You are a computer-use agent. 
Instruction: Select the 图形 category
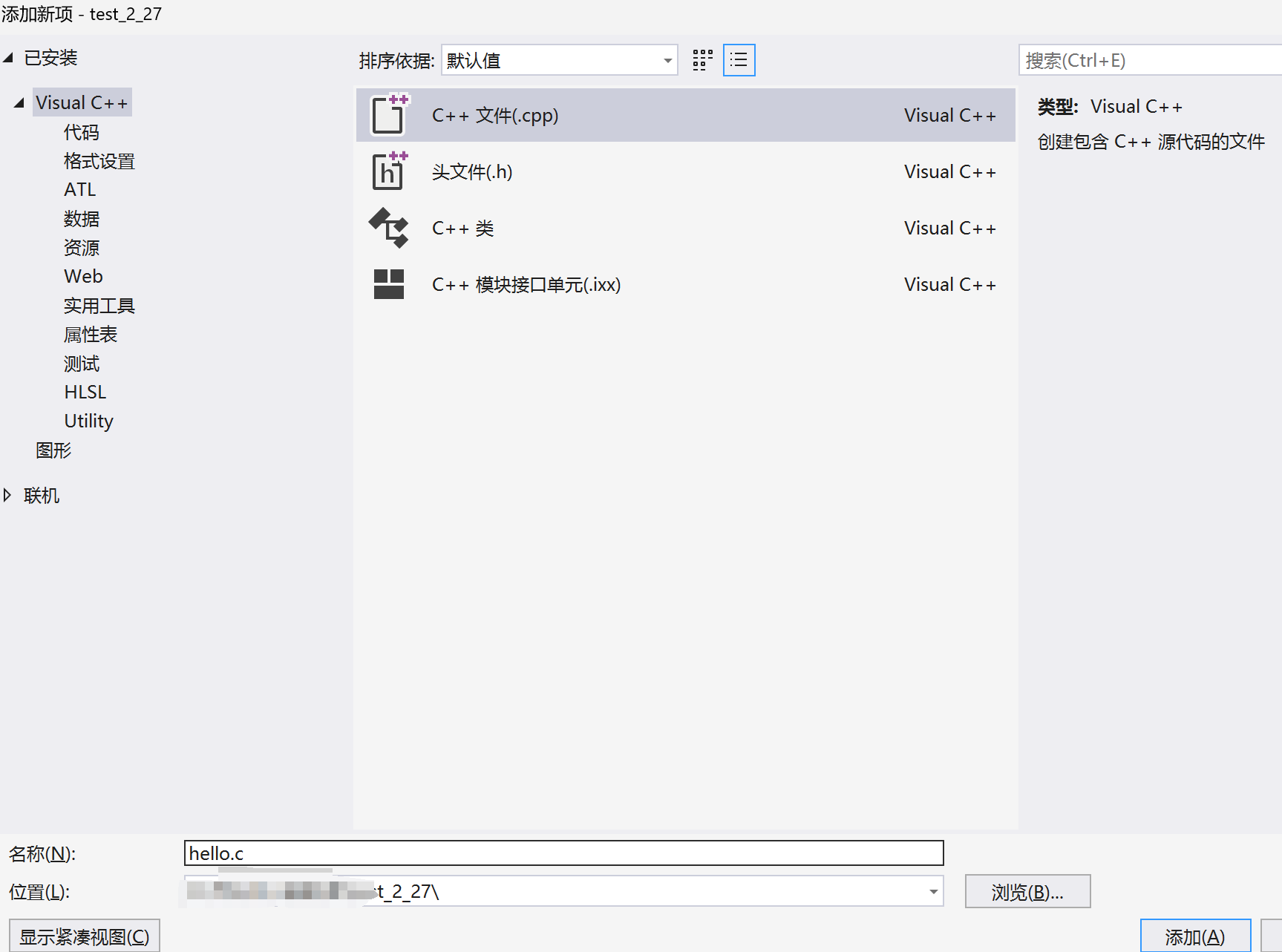coord(53,450)
